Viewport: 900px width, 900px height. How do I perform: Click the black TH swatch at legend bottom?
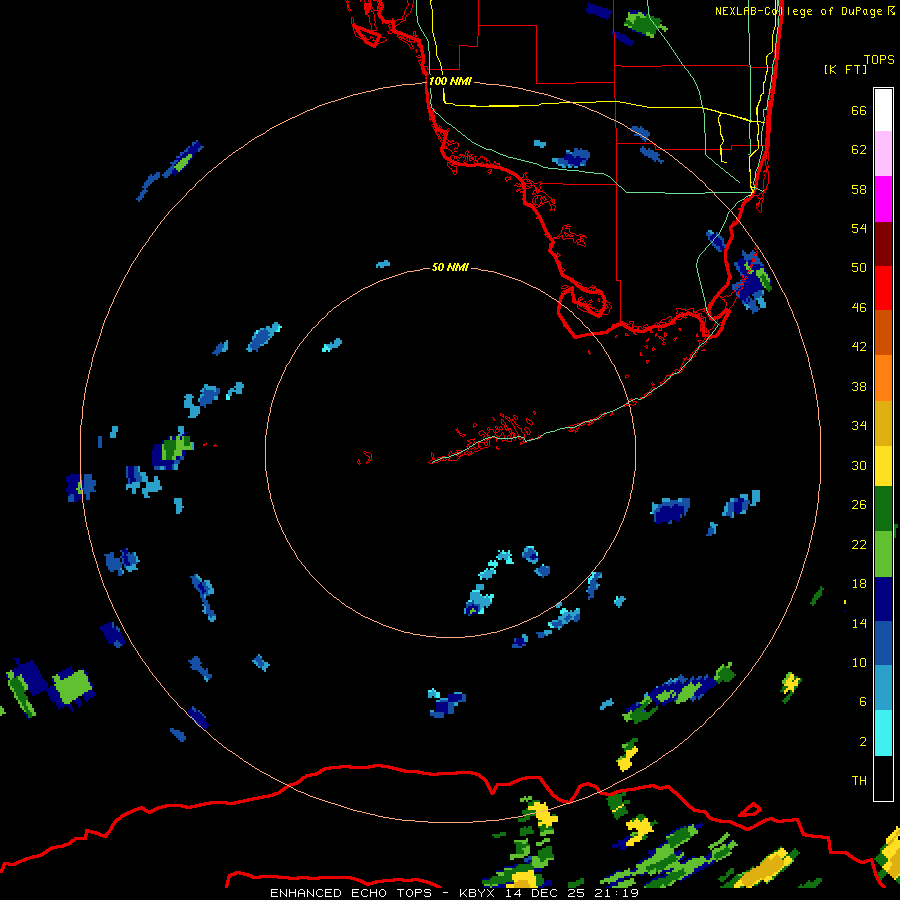point(883,778)
